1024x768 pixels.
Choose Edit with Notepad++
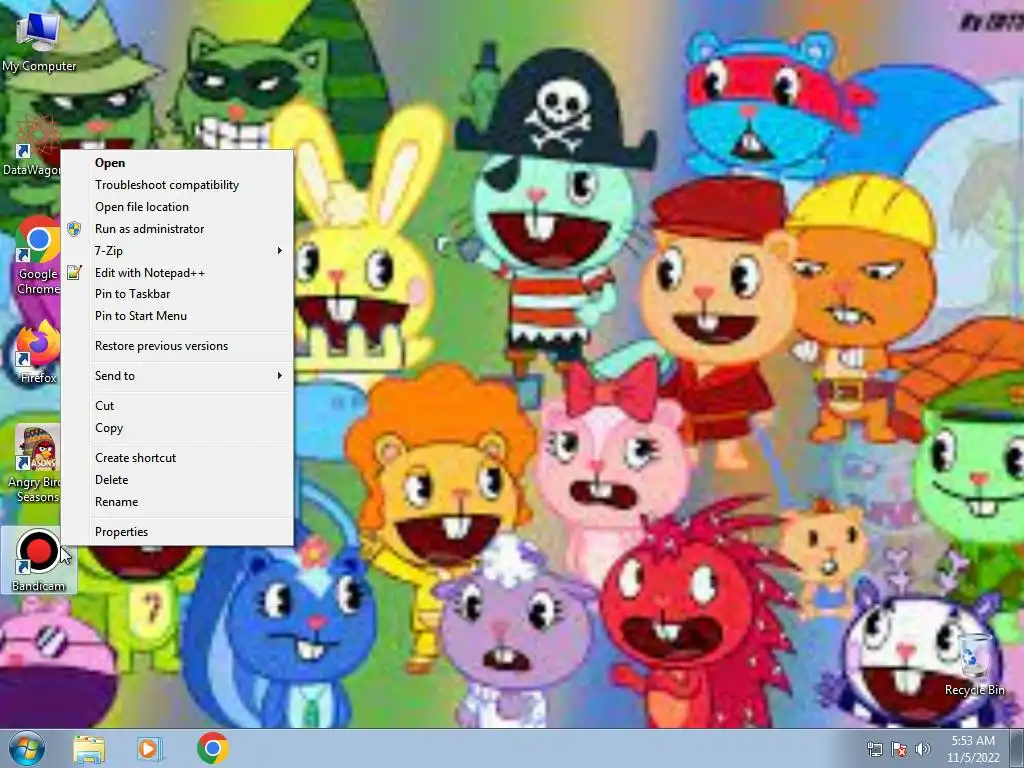(x=178, y=272)
